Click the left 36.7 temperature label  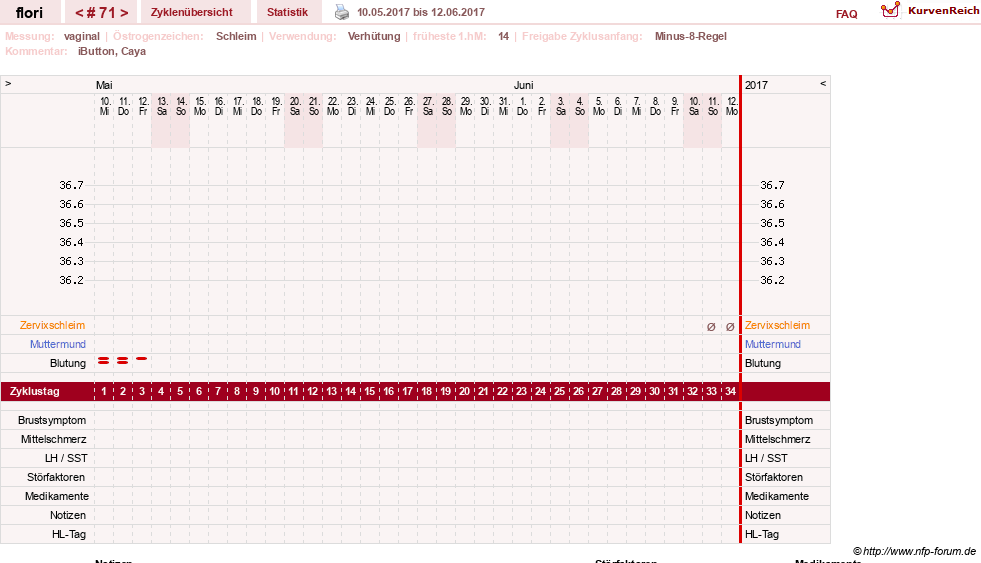pos(71,185)
